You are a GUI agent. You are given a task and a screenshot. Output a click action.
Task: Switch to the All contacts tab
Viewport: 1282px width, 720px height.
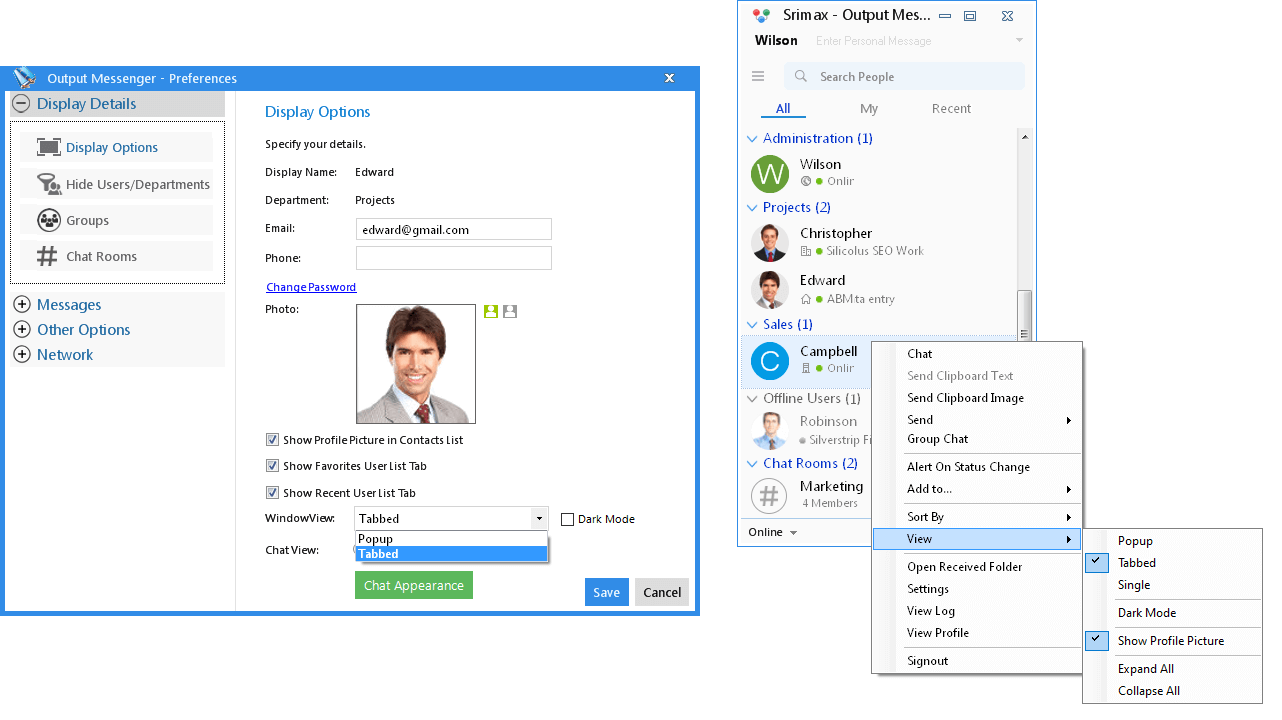click(783, 109)
